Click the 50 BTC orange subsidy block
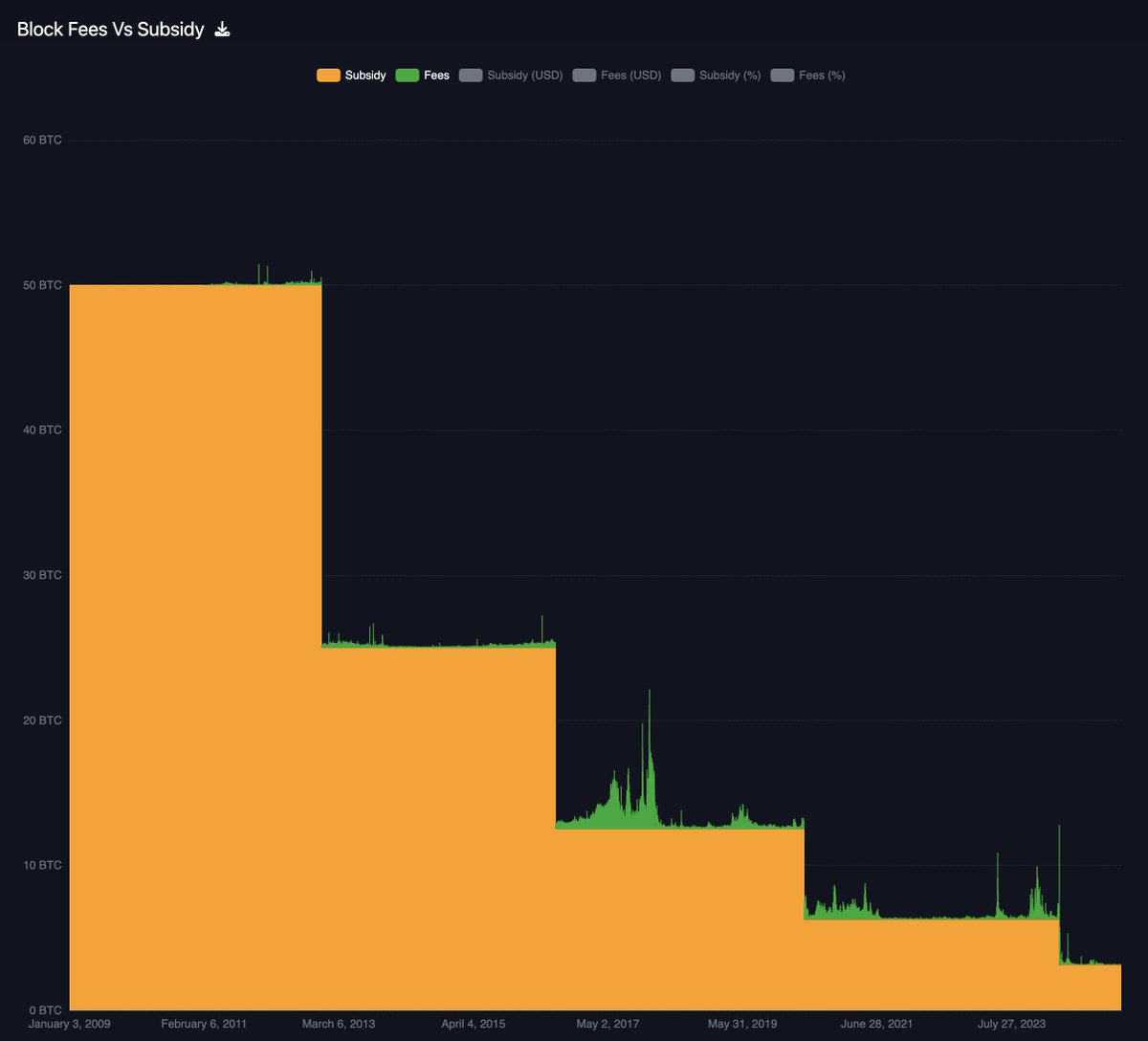Screen dimensions: 1148x1041 pos(195,647)
